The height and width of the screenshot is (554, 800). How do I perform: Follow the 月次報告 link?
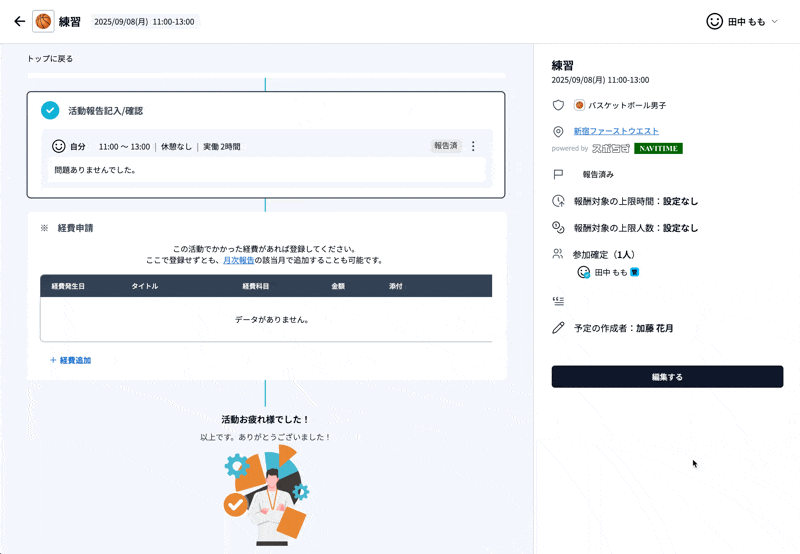(x=240, y=260)
